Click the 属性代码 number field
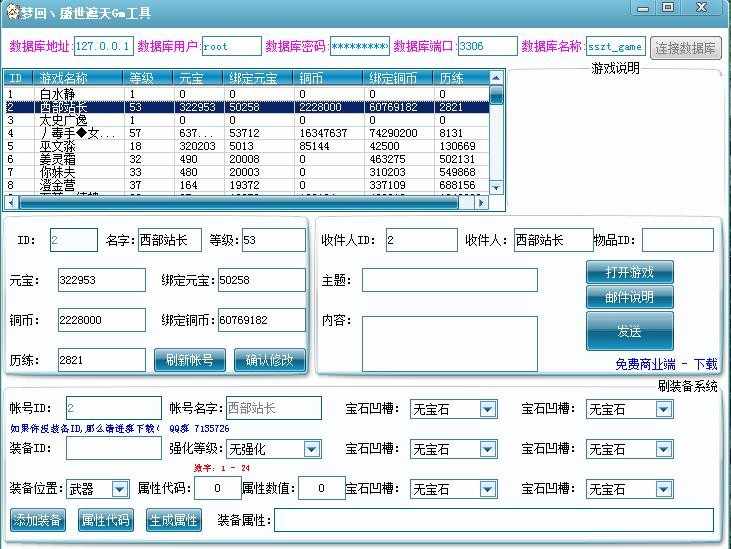 click(218, 488)
